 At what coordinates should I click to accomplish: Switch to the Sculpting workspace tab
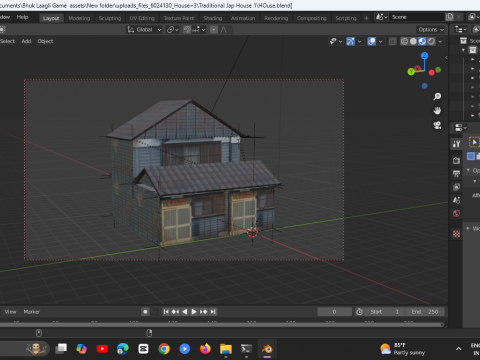110,18
